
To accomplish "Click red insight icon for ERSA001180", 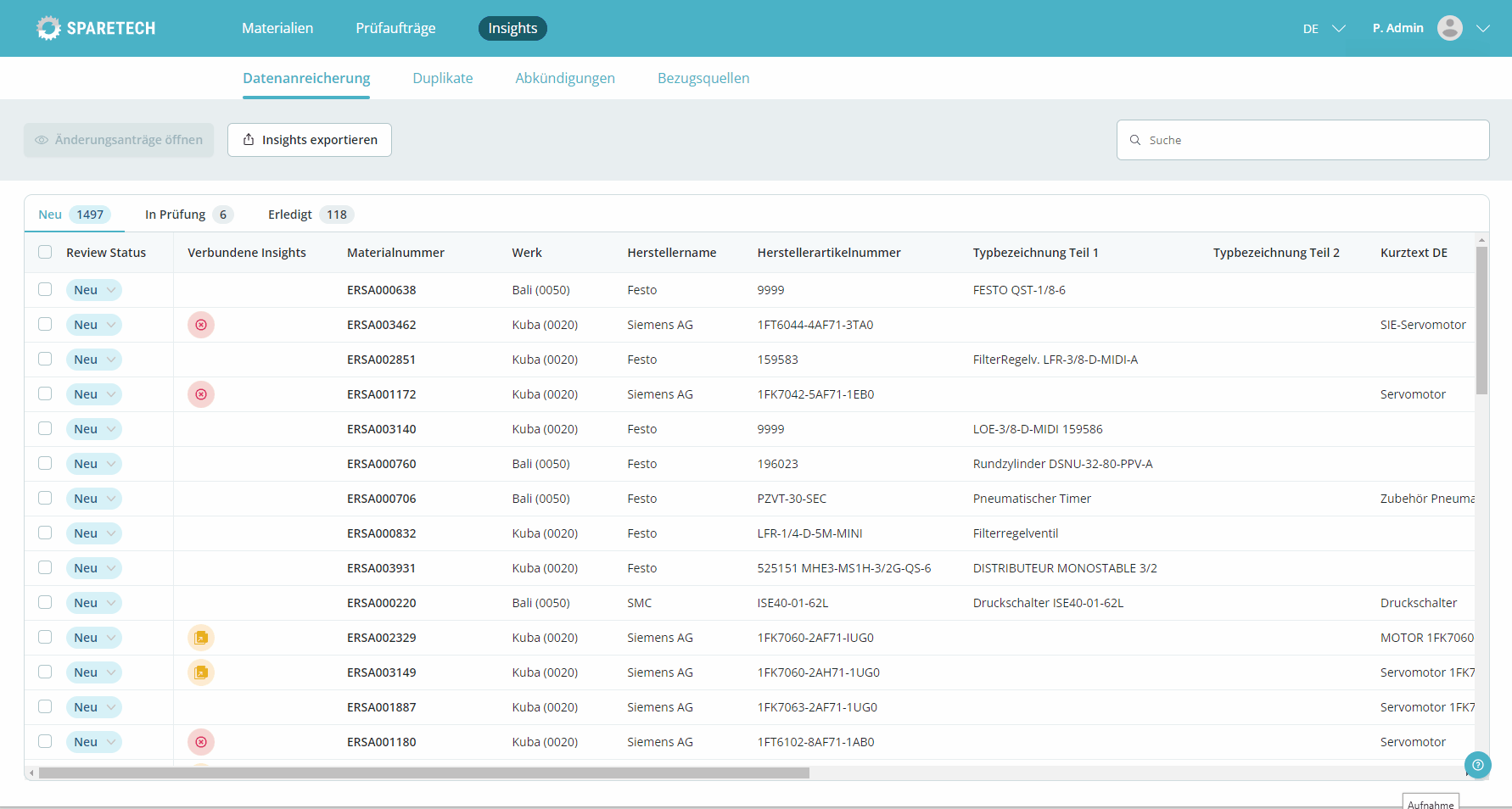I will [201, 742].
